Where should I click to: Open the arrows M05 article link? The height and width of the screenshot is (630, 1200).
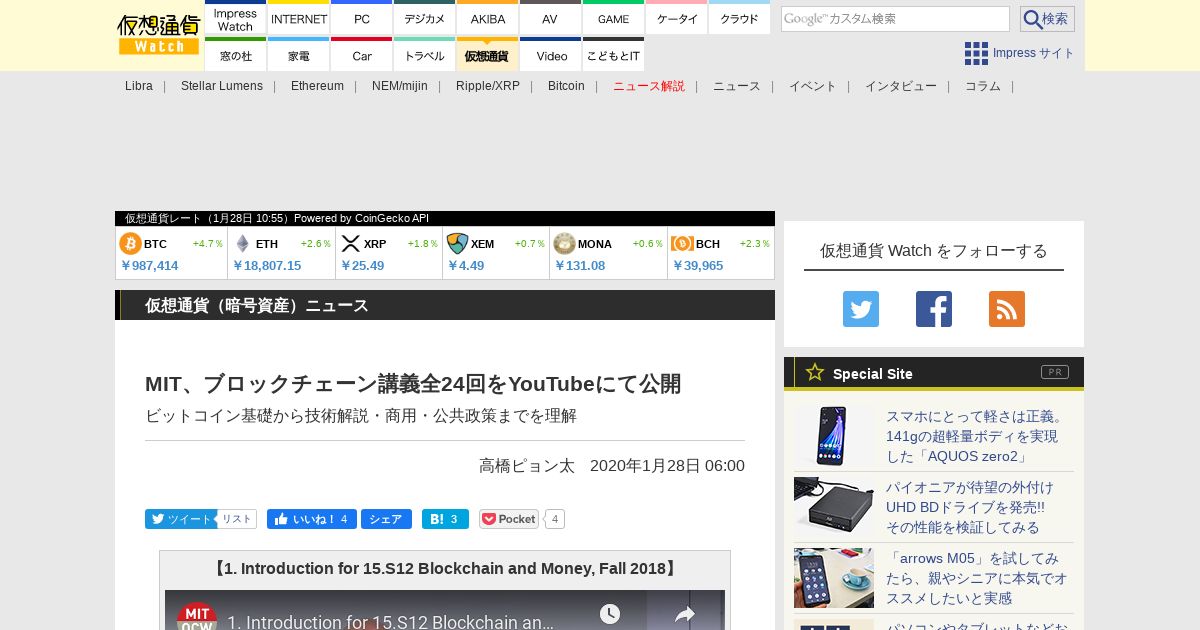pyautogui.click(x=976, y=578)
